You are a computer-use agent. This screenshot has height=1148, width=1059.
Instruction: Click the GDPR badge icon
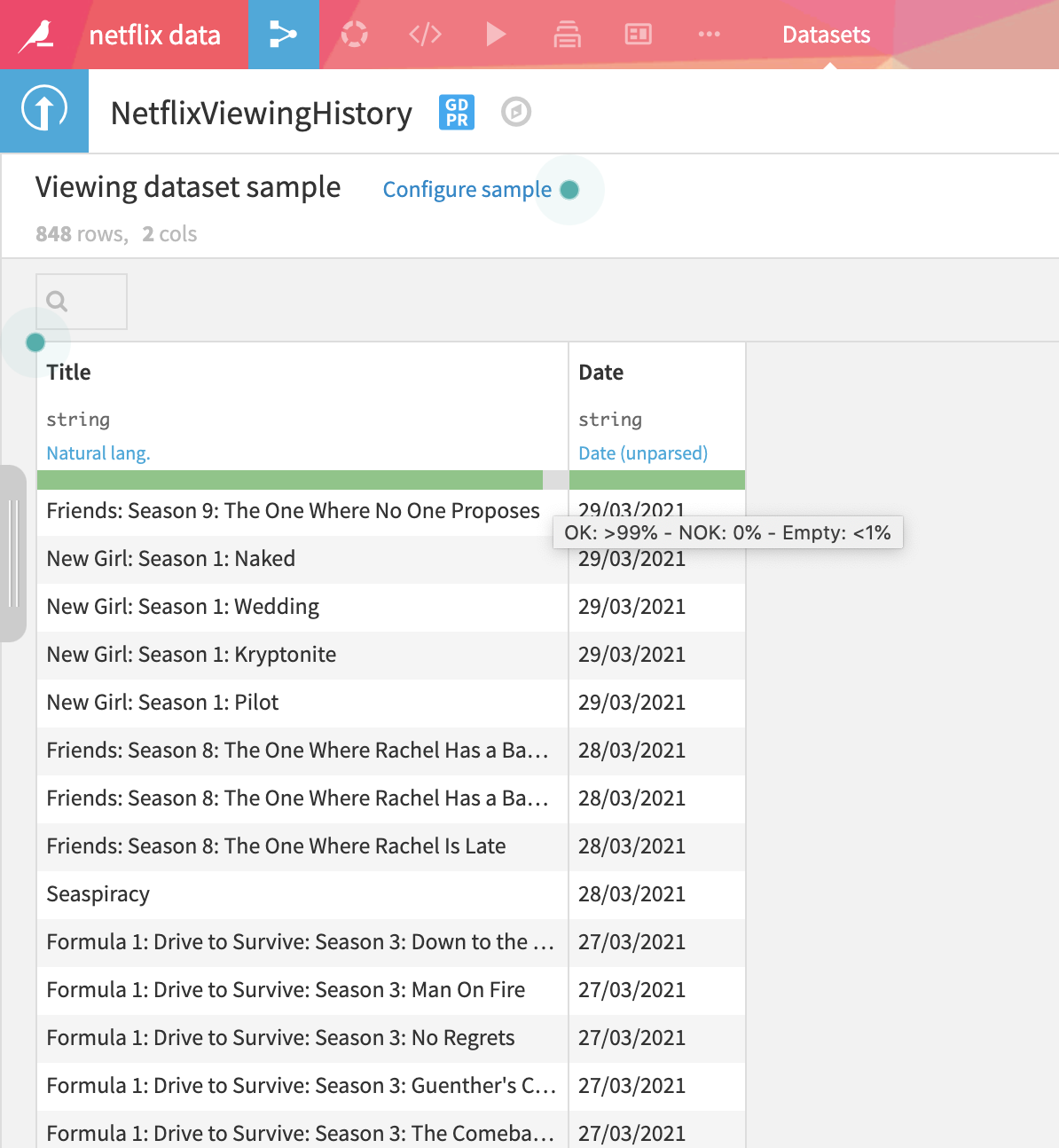coord(457,113)
